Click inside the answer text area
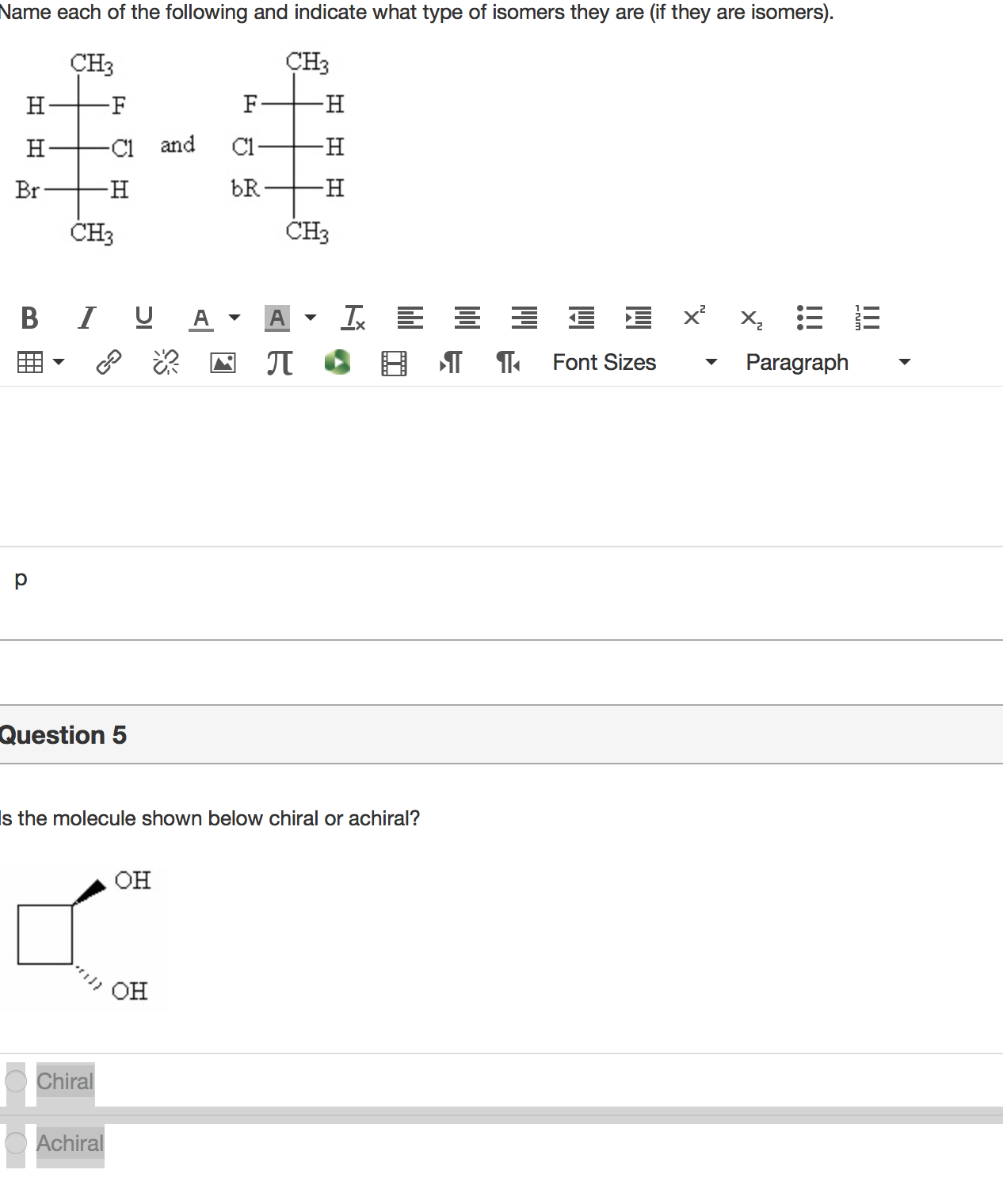This screenshot has width=1003, height=1204. pos(501,466)
